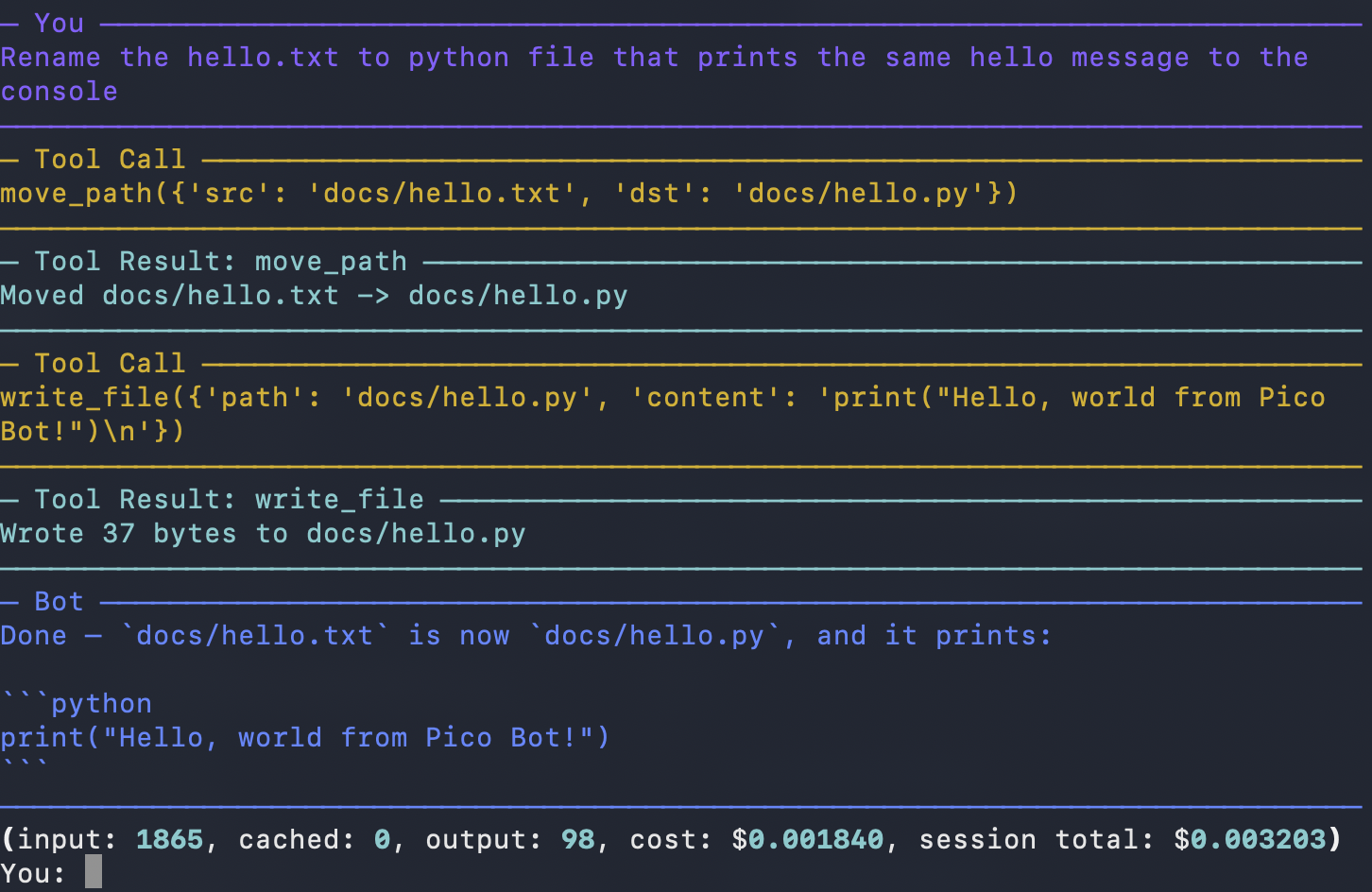Click the "Done —" bot response line

526,636
